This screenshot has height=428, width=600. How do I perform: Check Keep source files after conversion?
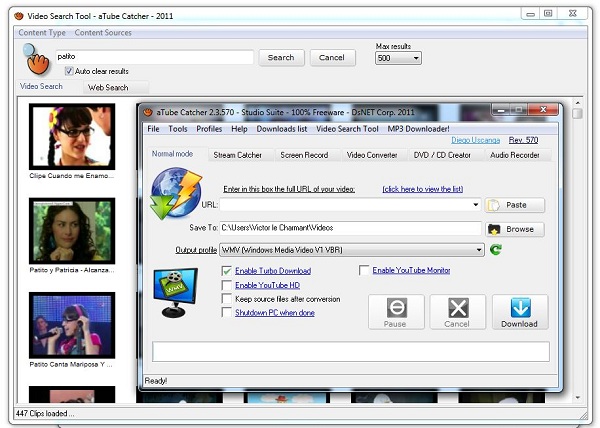[x=227, y=299]
